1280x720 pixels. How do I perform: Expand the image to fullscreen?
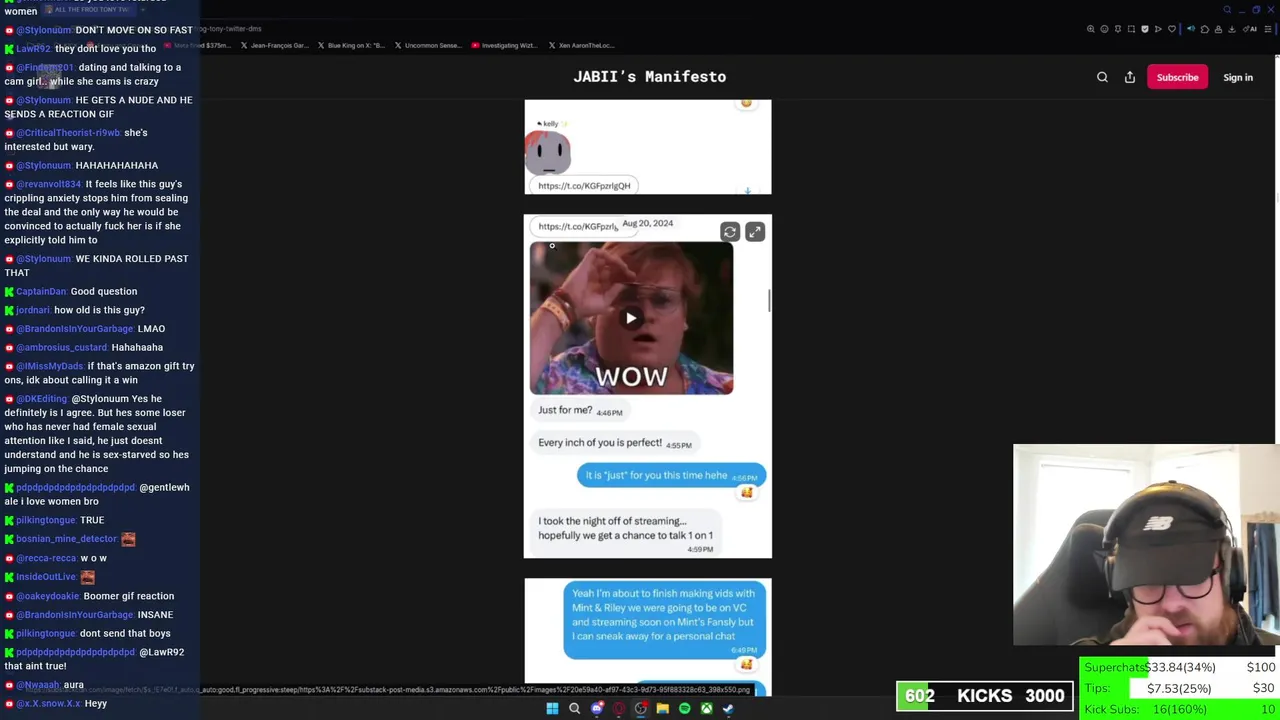(755, 232)
